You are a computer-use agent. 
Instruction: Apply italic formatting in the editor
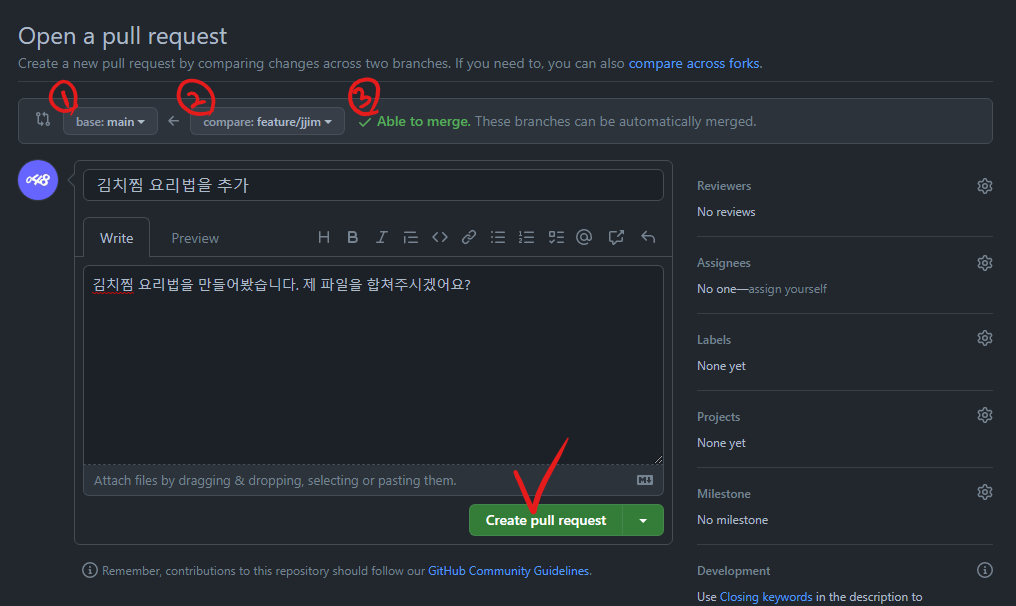pos(382,237)
